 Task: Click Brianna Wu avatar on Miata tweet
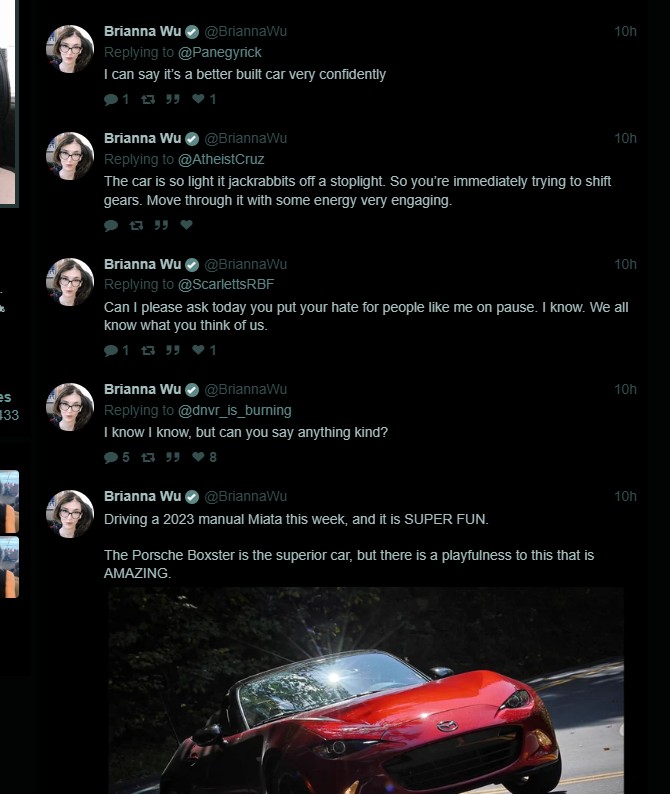(70, 513)
